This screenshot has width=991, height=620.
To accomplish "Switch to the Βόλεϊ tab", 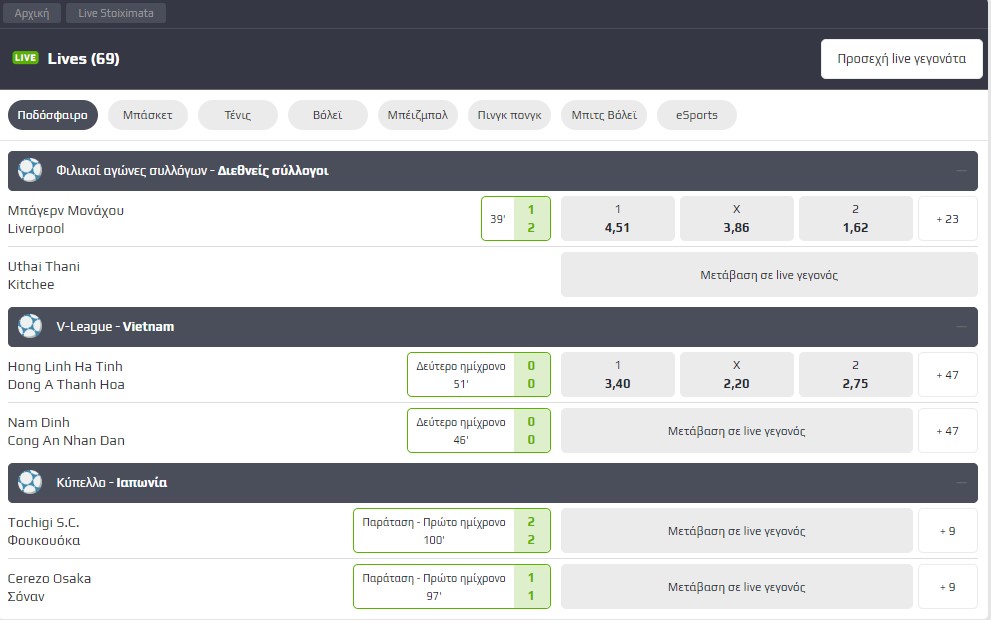I will [327, 115].
